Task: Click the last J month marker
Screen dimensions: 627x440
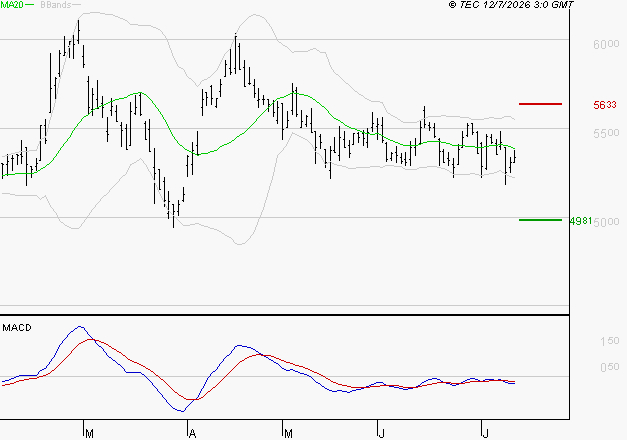Action: click(485, 434)
